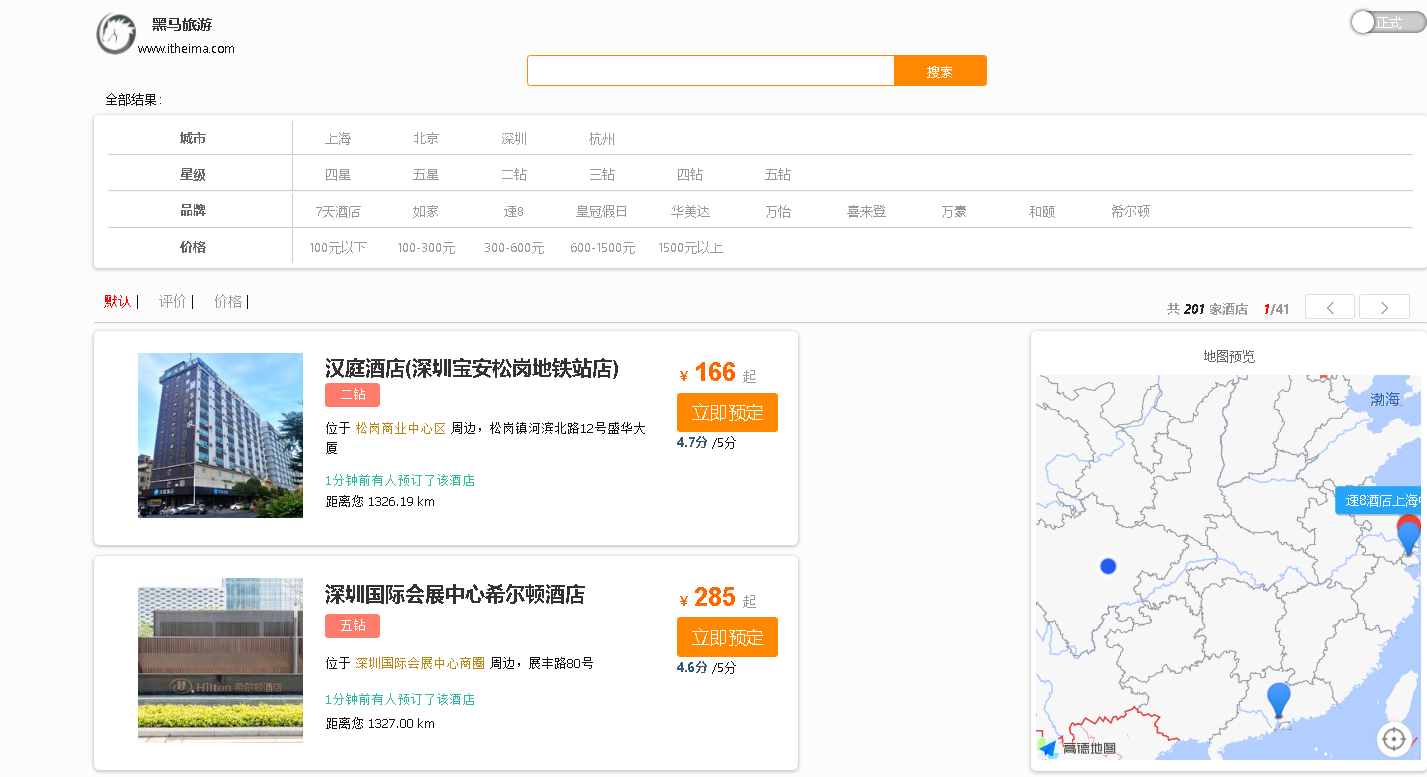The image size is (1427, 777).
Task: Click the 五钻 tag on 希尔顿酒店 card
Action: coord(352,625)
